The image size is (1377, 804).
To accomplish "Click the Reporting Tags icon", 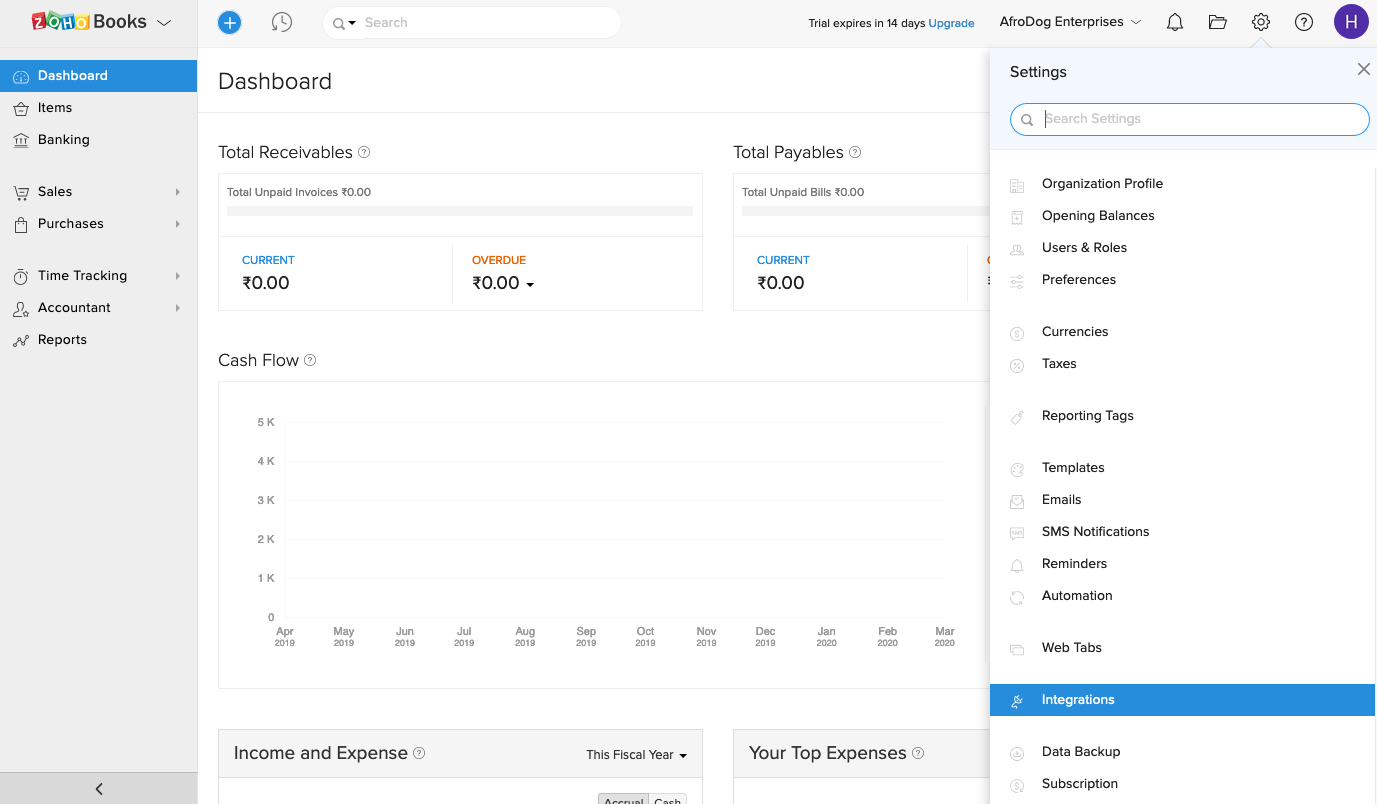I will click(1017, 417).
